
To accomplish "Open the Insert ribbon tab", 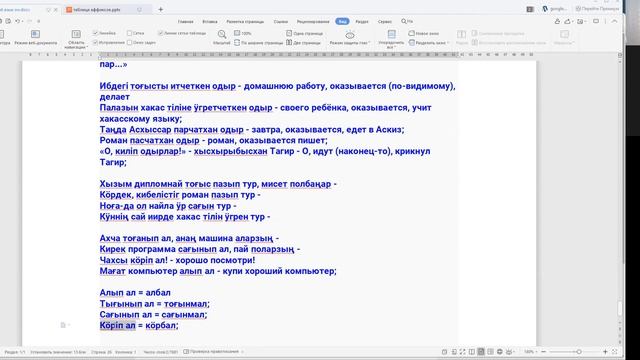I will pos(210,21).
